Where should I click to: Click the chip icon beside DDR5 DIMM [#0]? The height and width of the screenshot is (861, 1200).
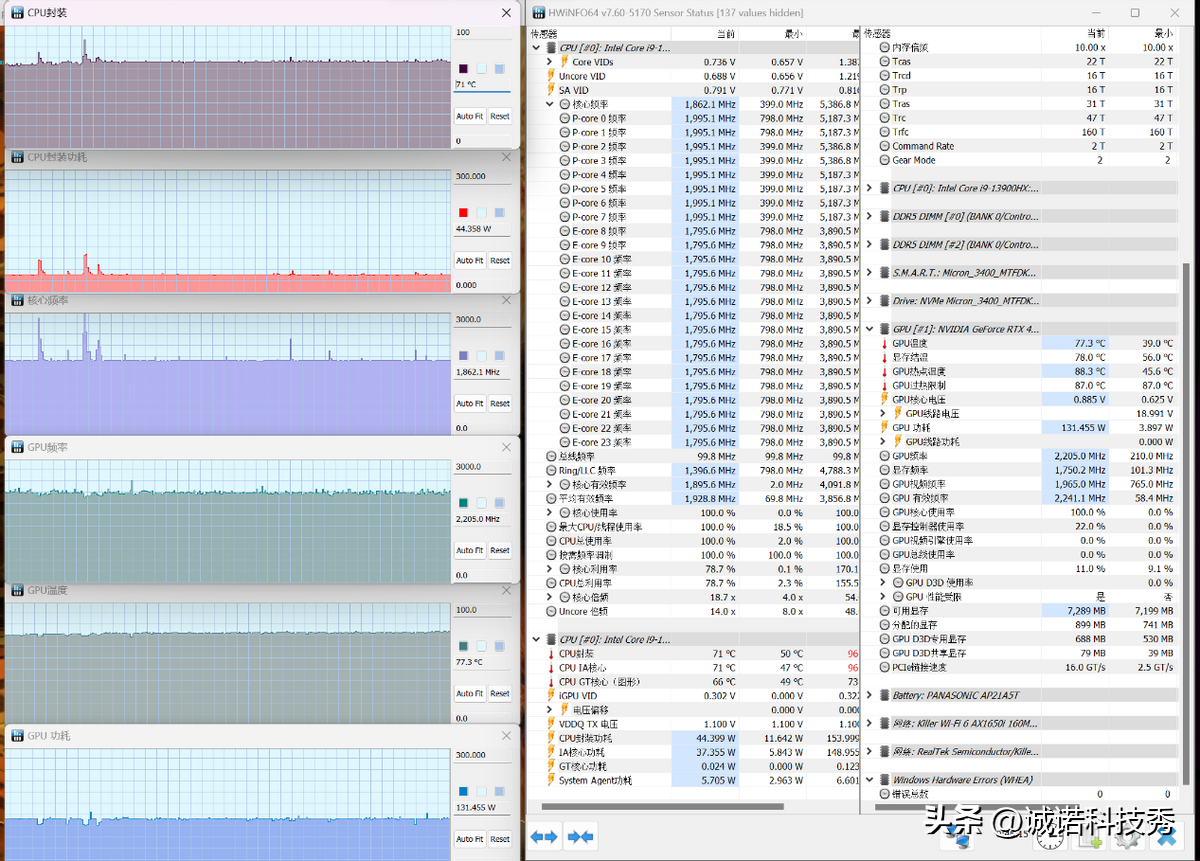coord(883,216)
